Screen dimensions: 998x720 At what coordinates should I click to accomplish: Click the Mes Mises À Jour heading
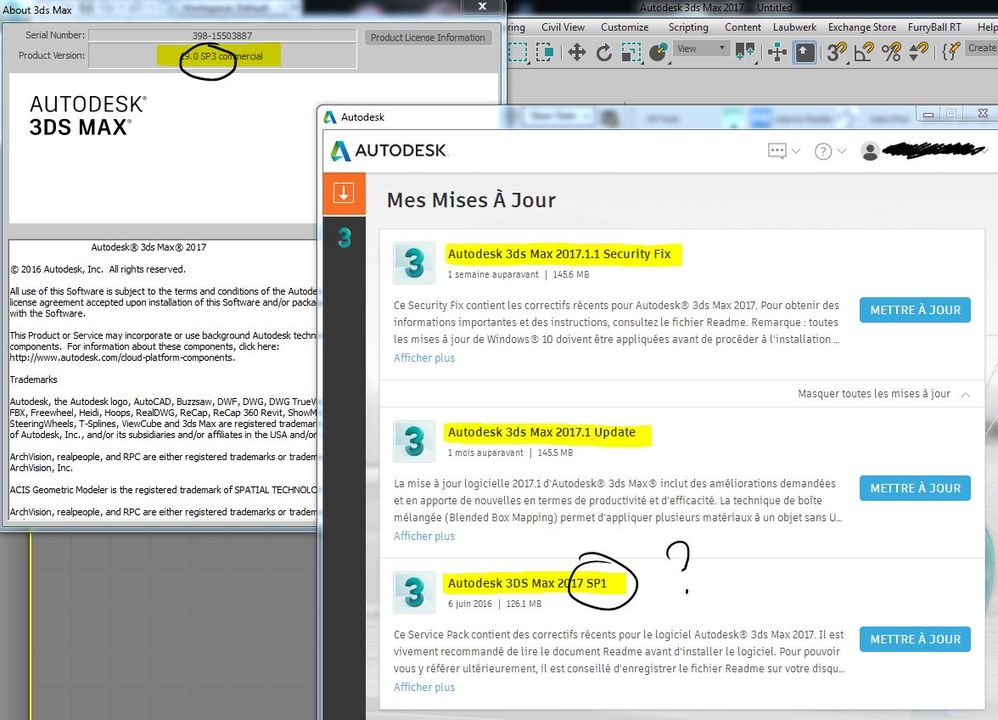coord(471,200)
